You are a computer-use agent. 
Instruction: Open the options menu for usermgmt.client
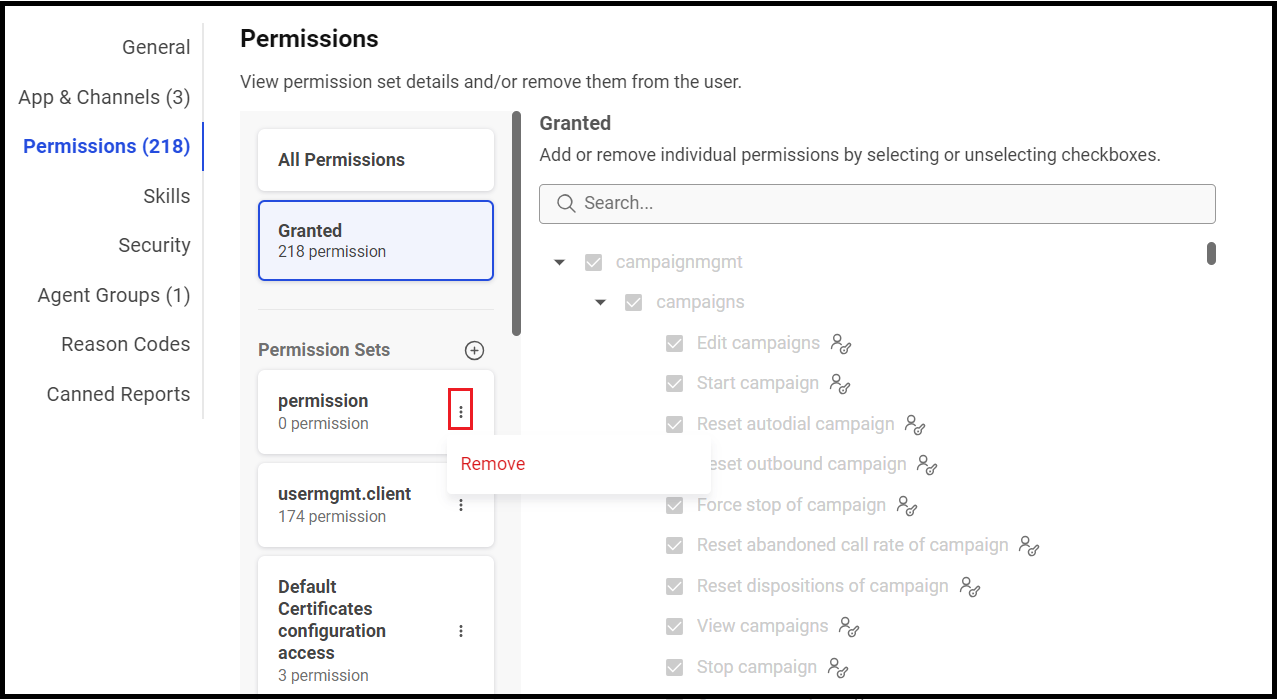tap(461, 505)
